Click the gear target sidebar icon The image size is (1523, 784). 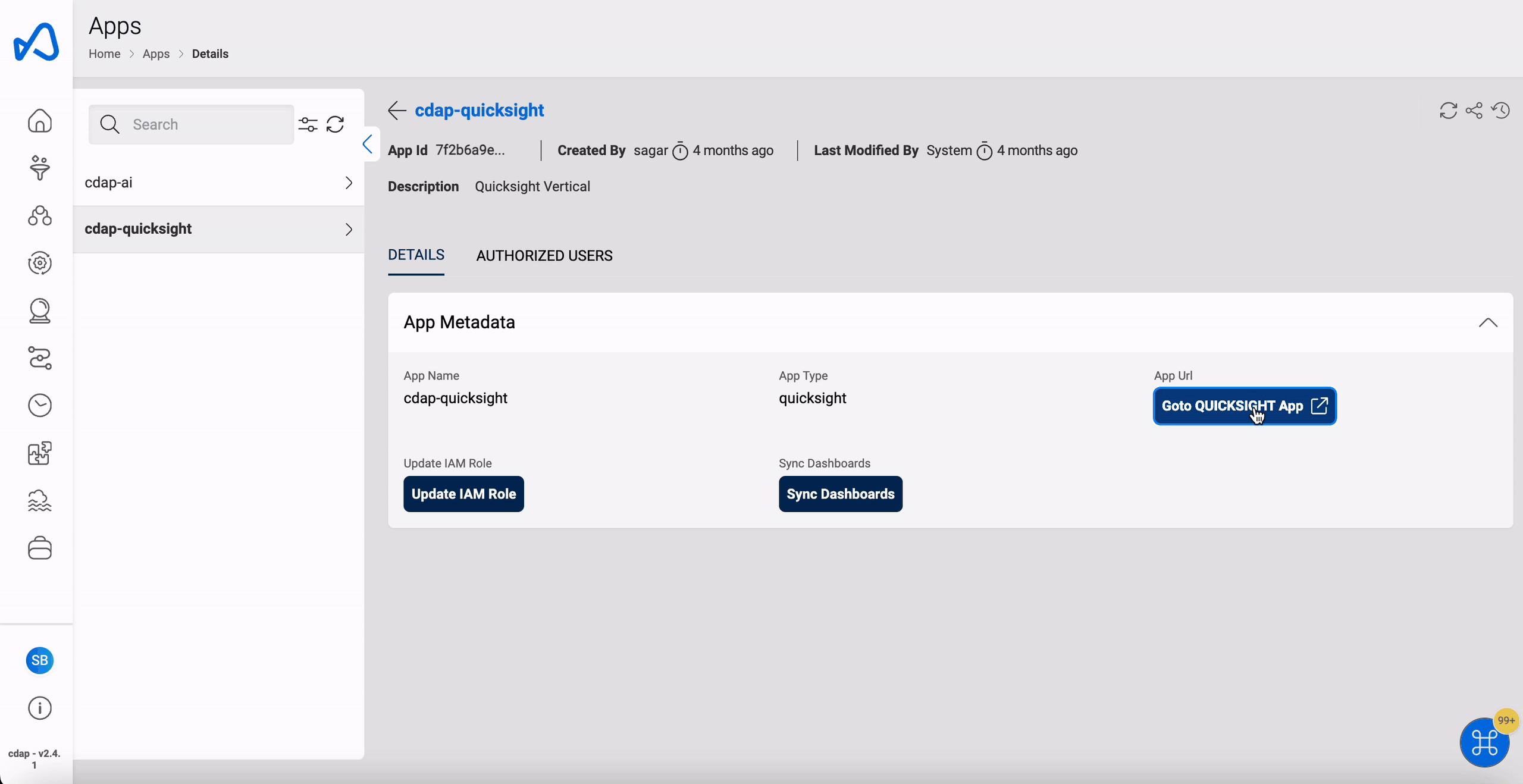pos(40,263)
